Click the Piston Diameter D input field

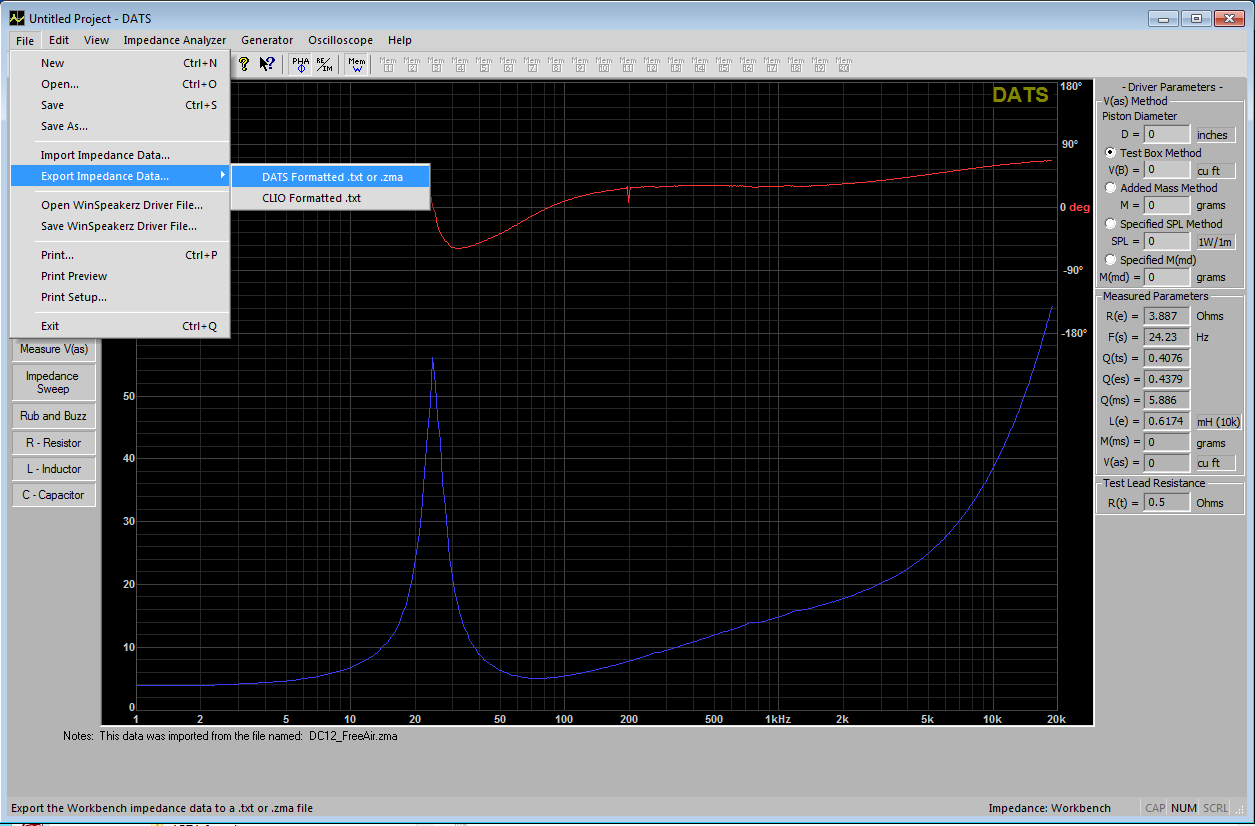1167,134
